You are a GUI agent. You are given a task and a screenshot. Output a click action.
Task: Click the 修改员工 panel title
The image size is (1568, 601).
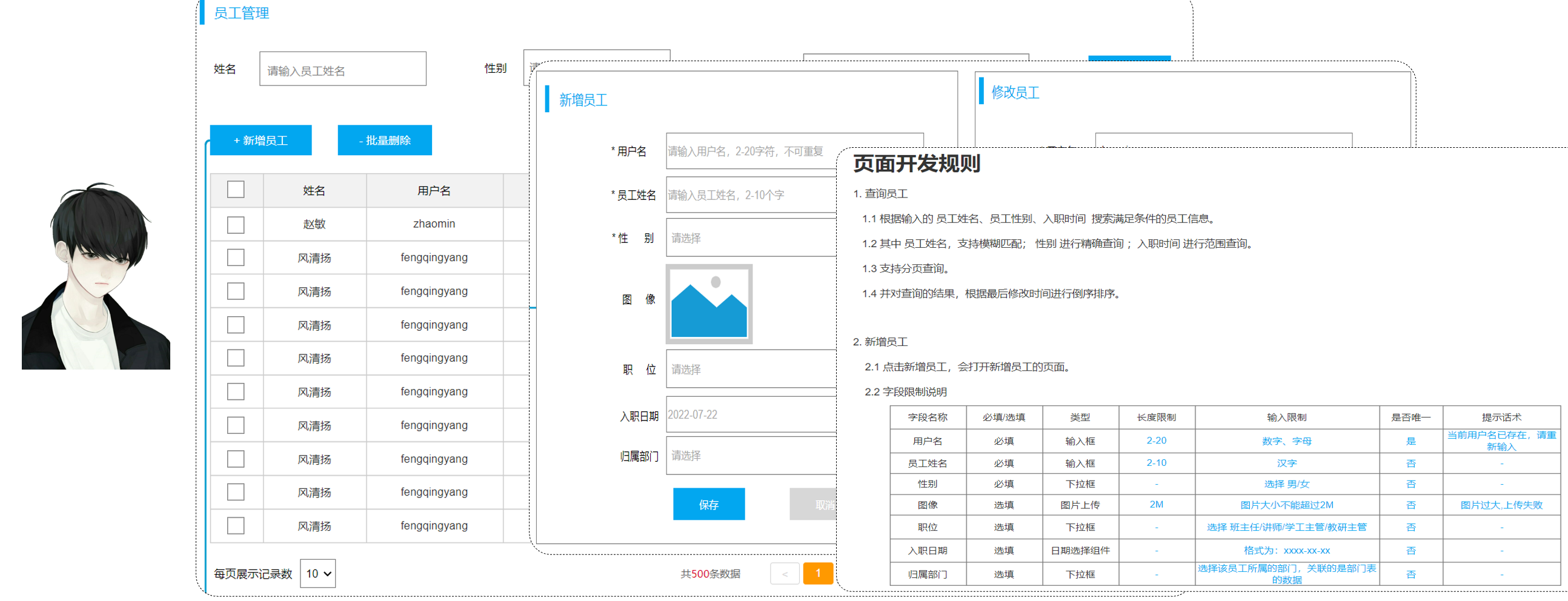coord(1015,93)
